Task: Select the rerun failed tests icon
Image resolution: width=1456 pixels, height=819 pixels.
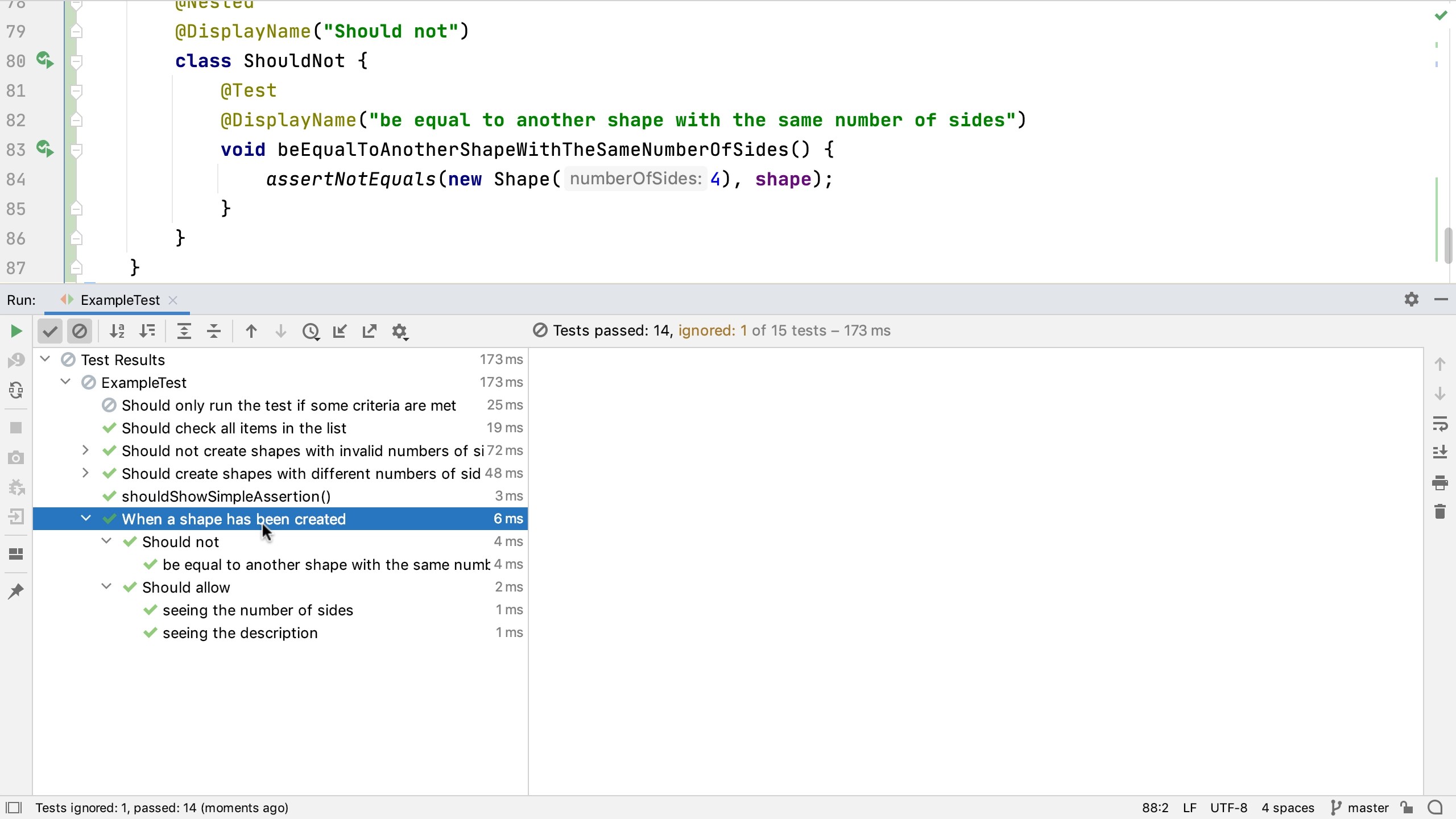Action: (16, 360)
